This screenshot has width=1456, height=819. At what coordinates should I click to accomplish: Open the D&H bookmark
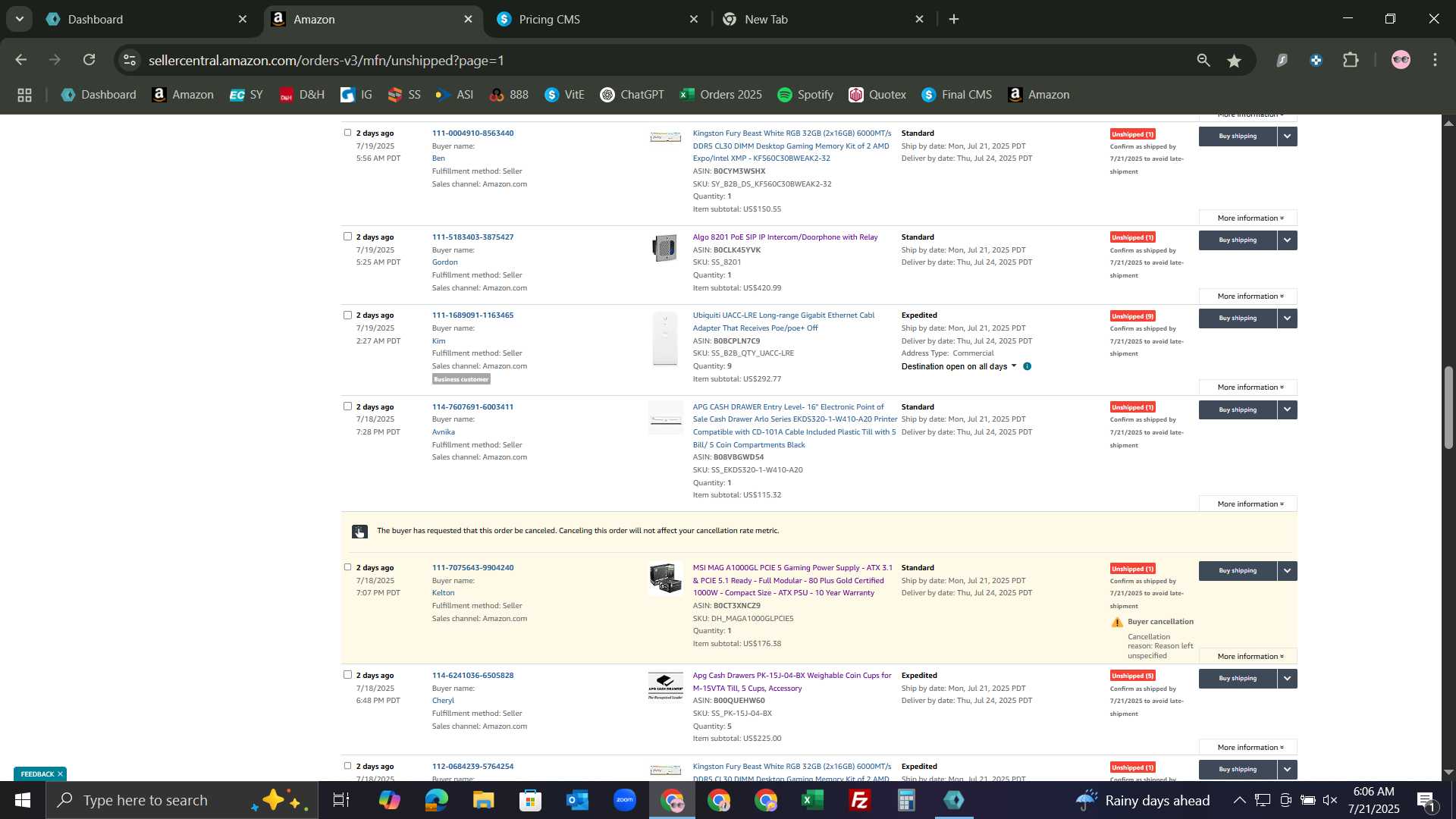point(303,95)
